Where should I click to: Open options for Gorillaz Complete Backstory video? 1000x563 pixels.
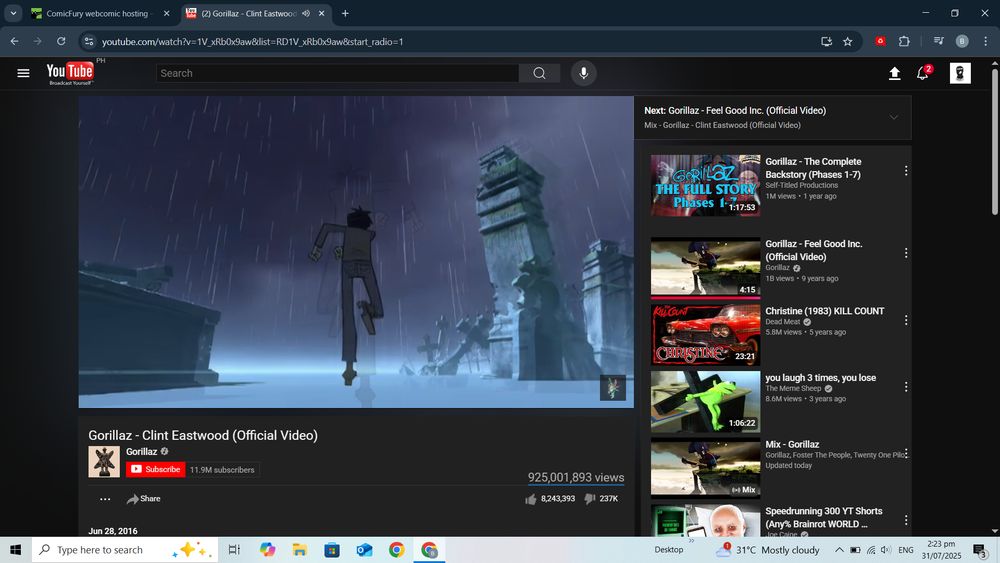click(906, 171)
